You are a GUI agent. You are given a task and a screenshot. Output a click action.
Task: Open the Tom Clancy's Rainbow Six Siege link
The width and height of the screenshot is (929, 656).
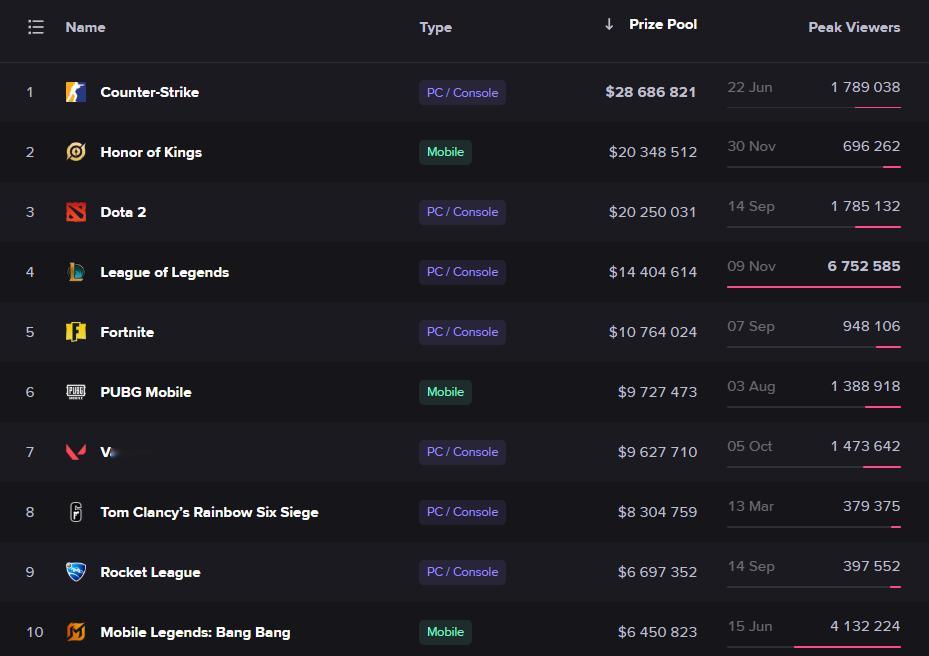click(209, 512)
